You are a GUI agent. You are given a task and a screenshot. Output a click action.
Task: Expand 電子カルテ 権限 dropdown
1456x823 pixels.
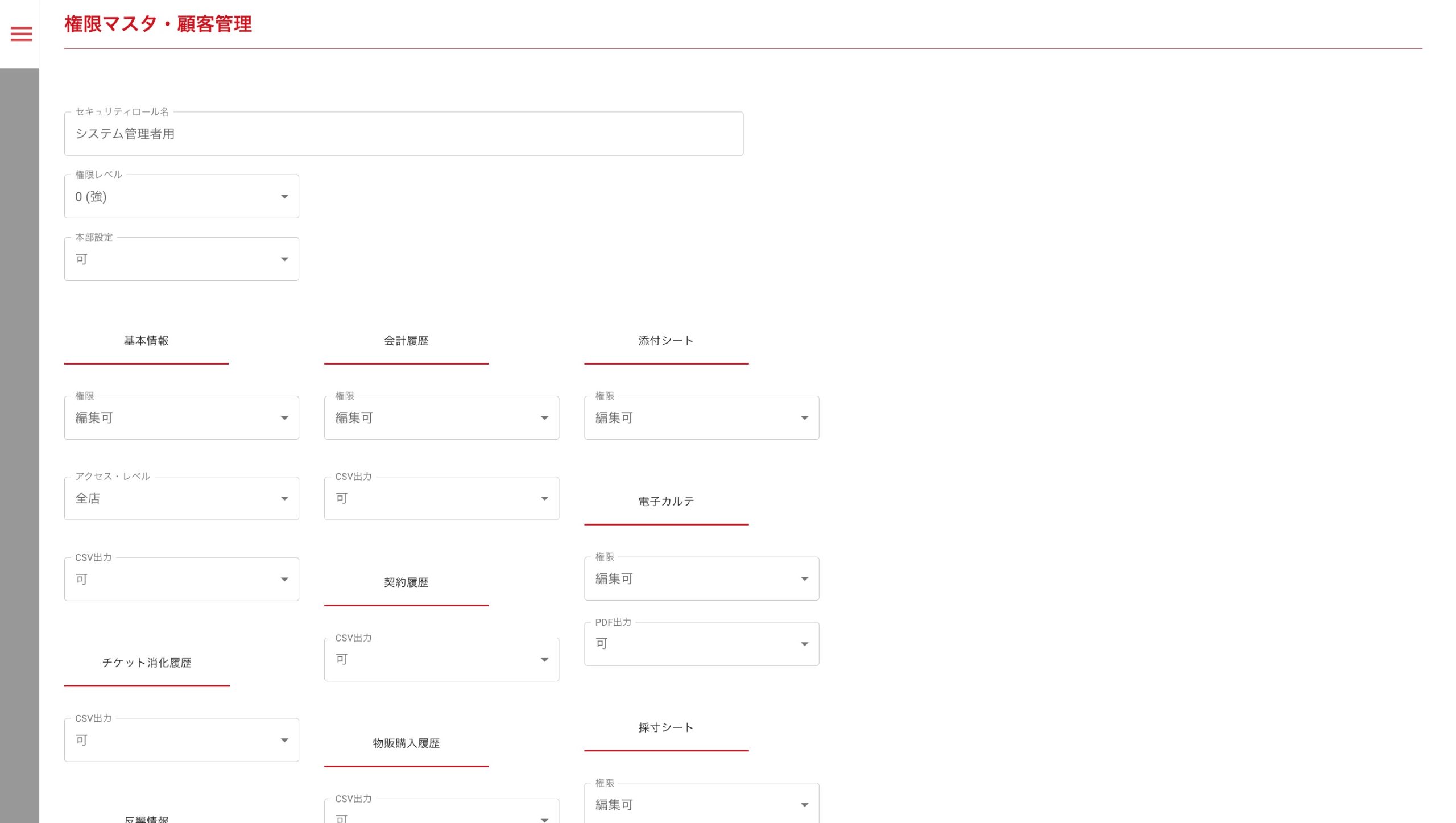point(701,579)
